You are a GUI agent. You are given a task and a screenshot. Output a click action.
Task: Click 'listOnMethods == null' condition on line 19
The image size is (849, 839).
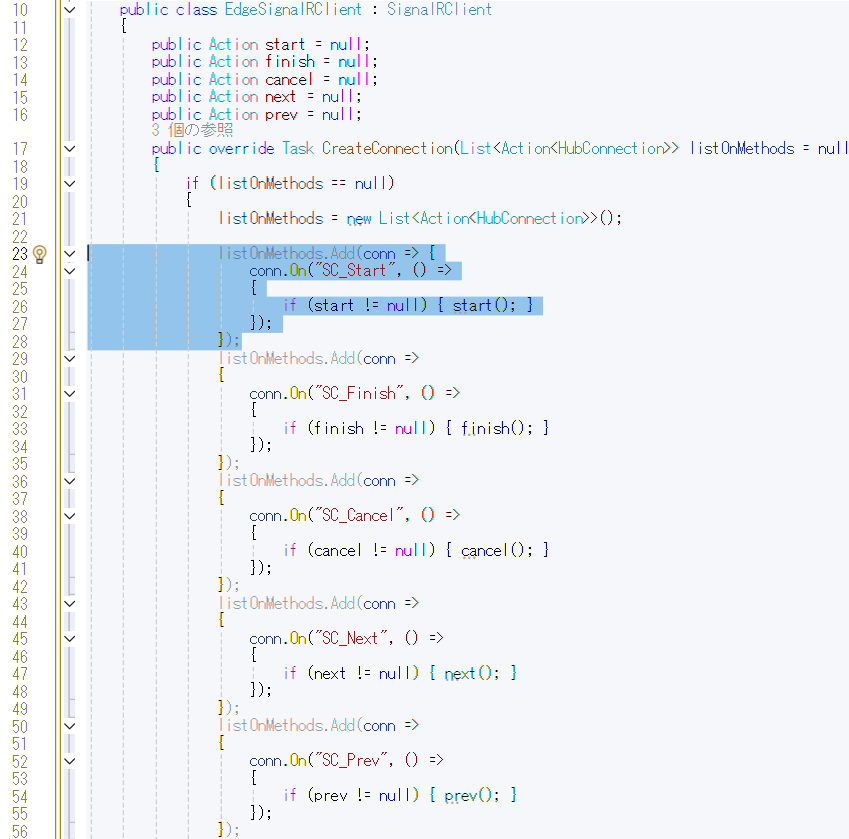tap(303, 183)
